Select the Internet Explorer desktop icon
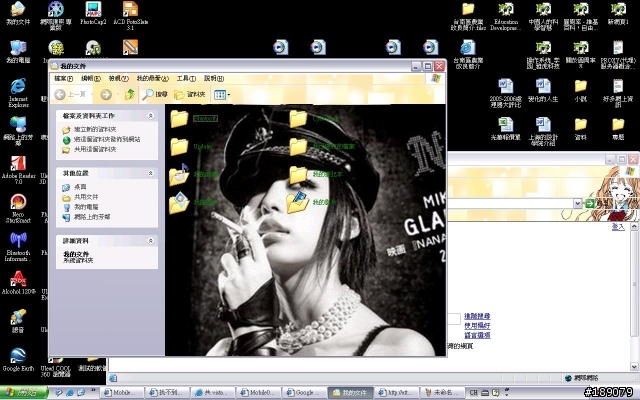 tap(18, 93)
